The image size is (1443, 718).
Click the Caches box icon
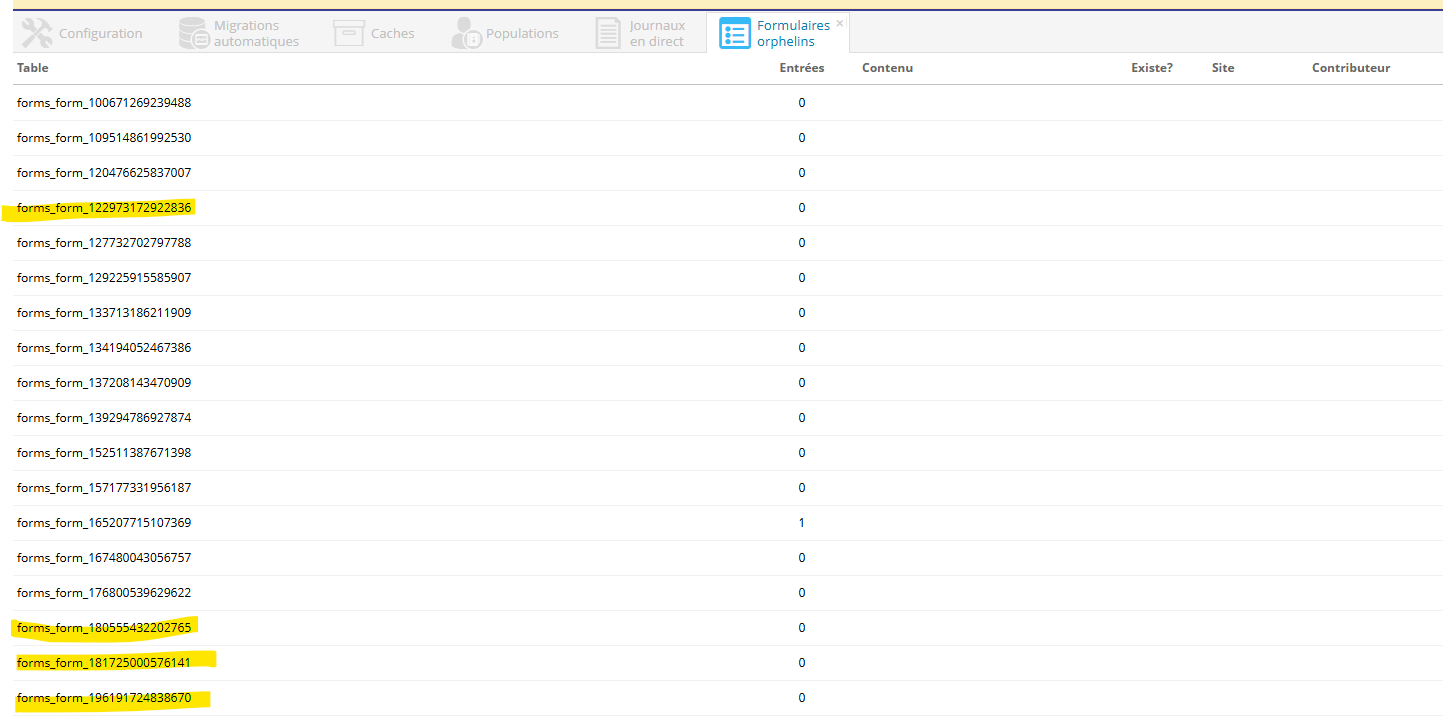349,33
